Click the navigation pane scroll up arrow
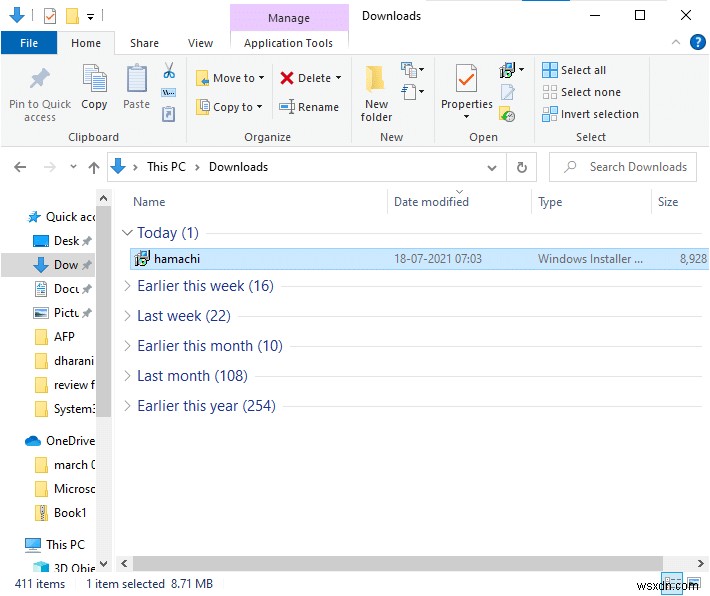 pyautogui.click(x=103, y=198)
